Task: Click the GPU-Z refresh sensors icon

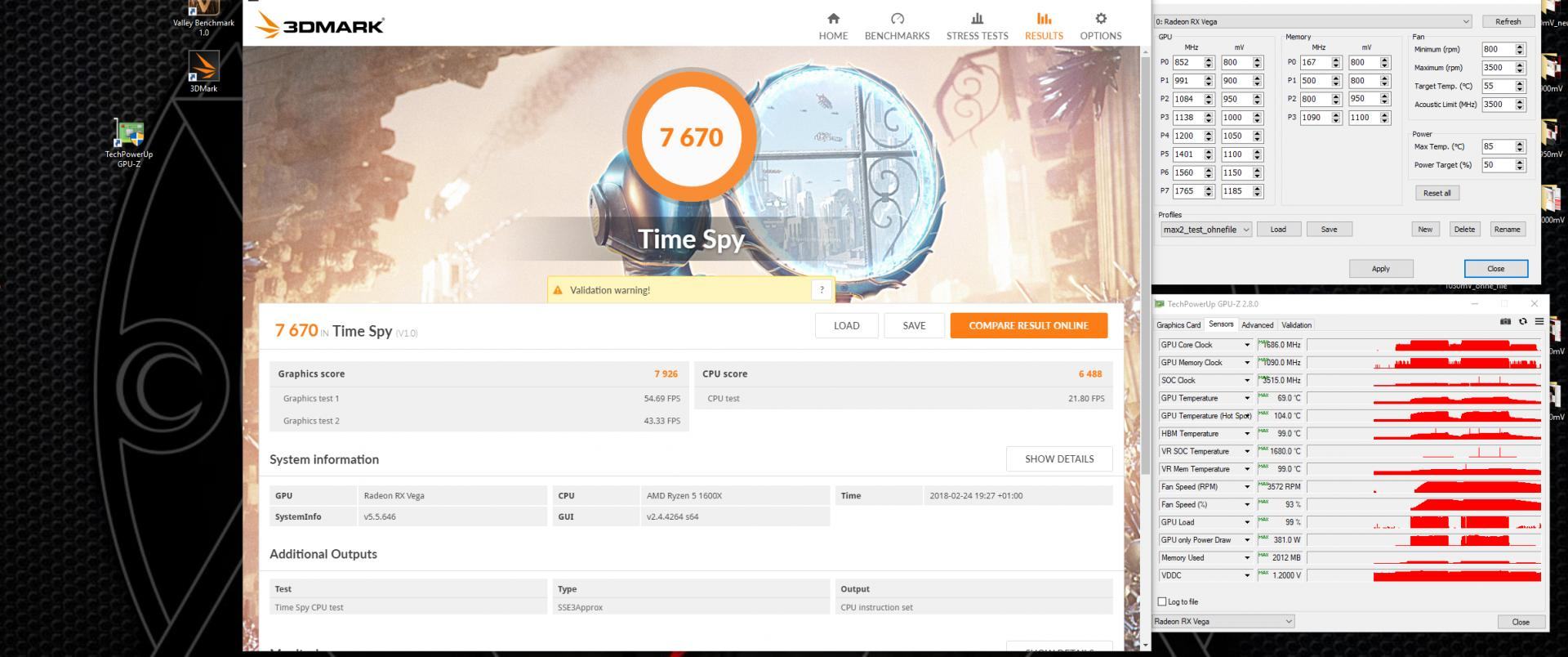Action: [x=1522, y=322]
